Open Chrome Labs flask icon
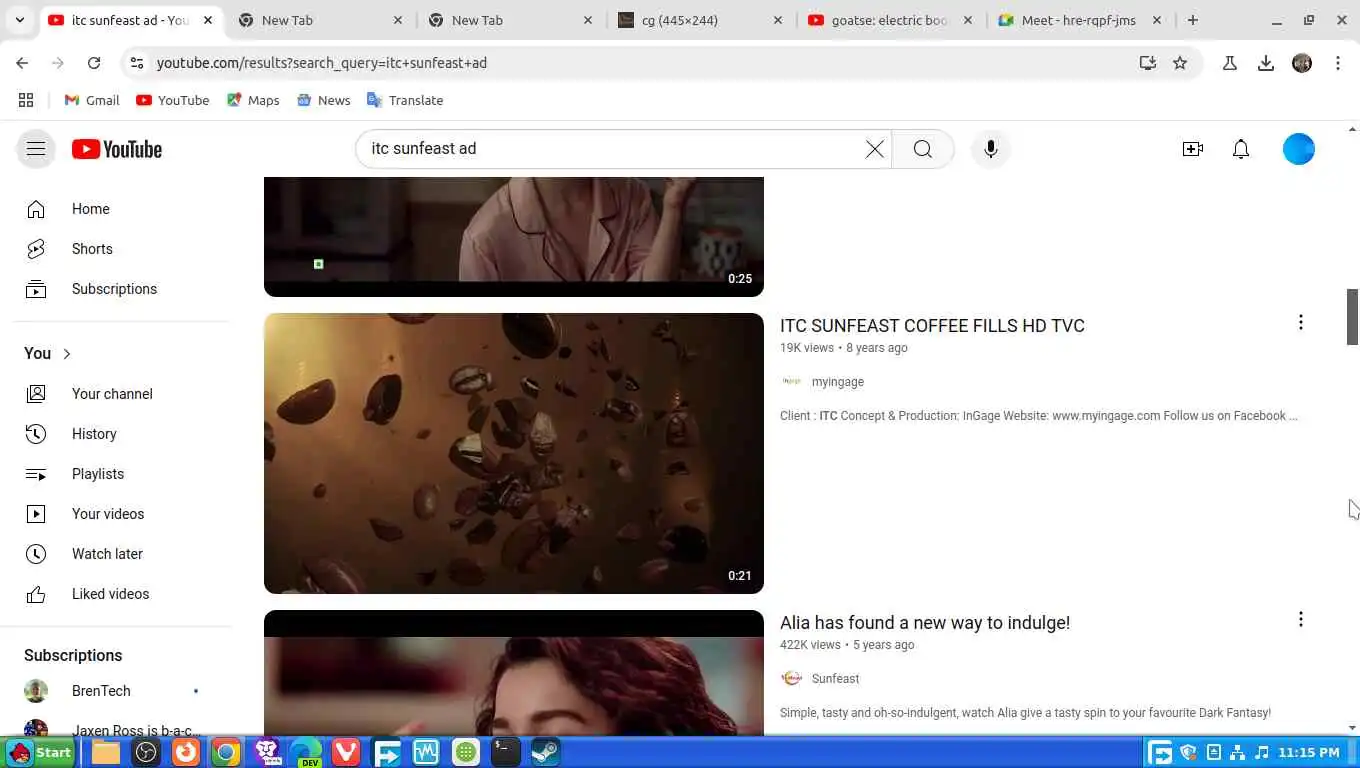Image resolution: width=1360 pixels, height=768 pixels. pyautogui.click(x=1230, y=63)
